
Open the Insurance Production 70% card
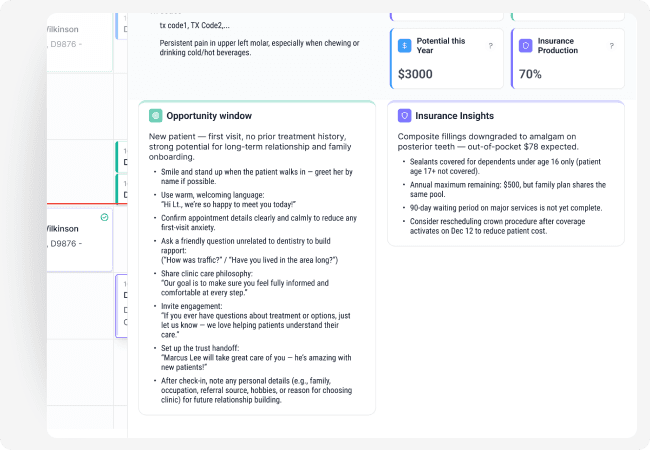(567, 60)
